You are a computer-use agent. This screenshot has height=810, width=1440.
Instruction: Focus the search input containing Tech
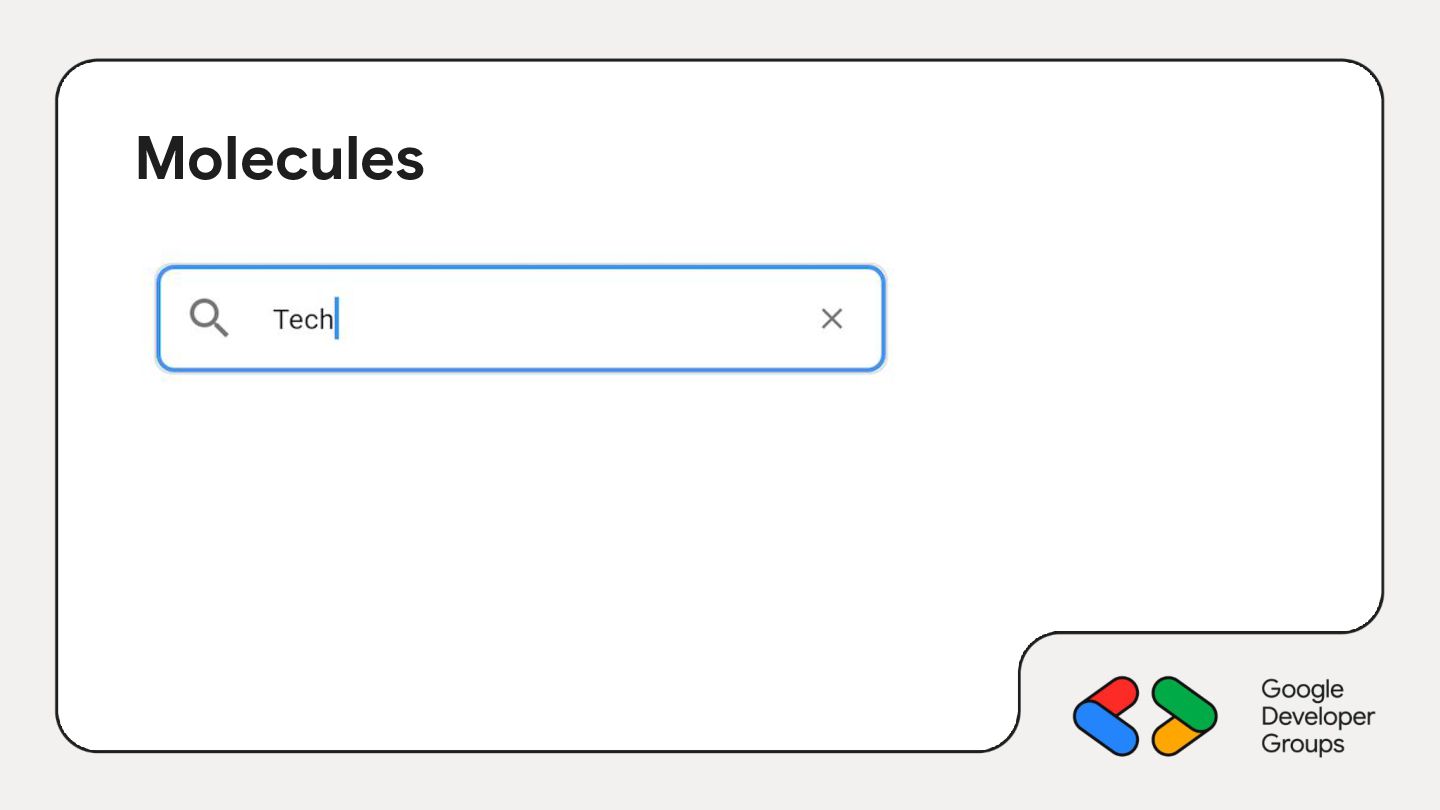click(x=521, y=319)
